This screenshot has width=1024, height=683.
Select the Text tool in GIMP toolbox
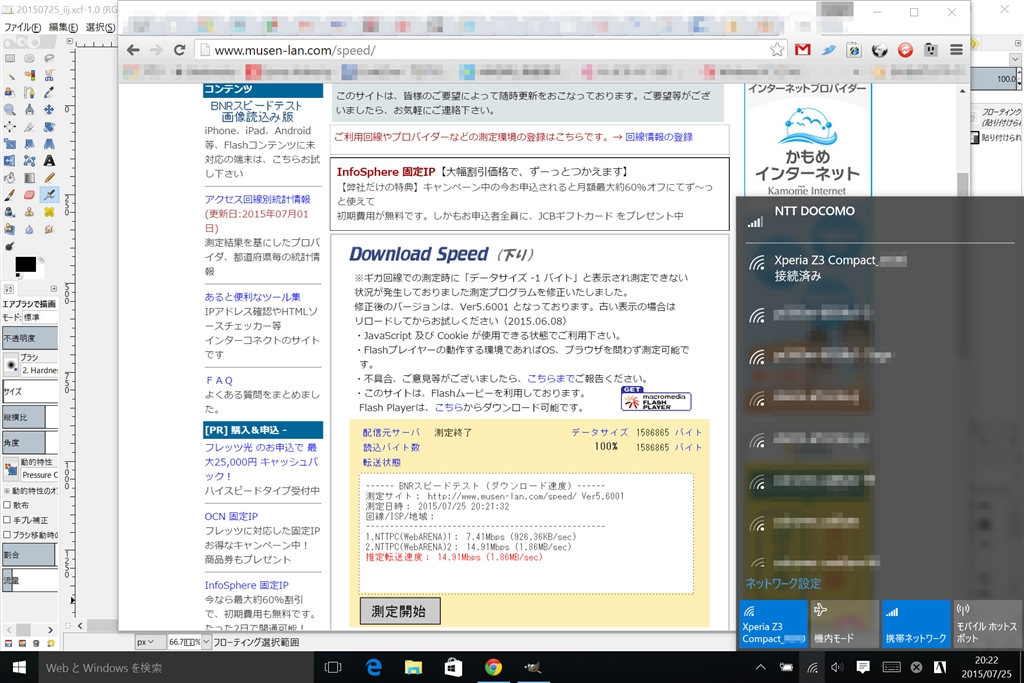49,161
